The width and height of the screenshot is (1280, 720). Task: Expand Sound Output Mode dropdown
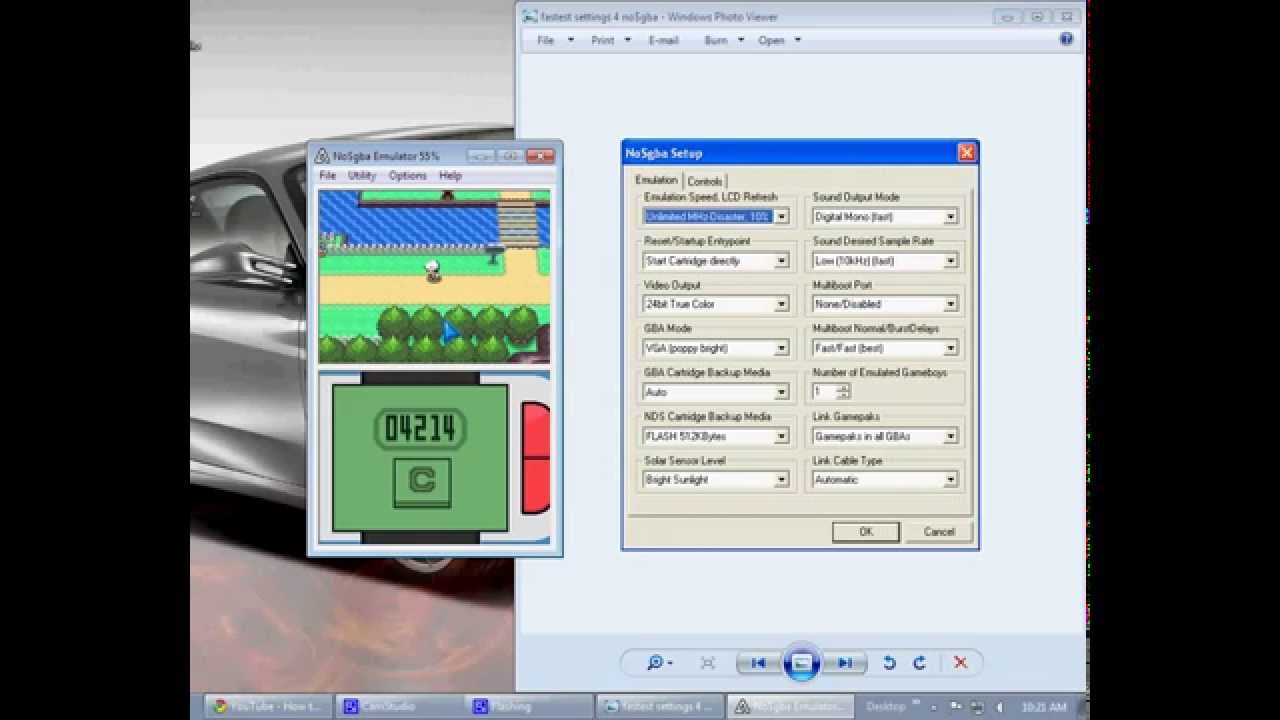[x=950, y=216]
